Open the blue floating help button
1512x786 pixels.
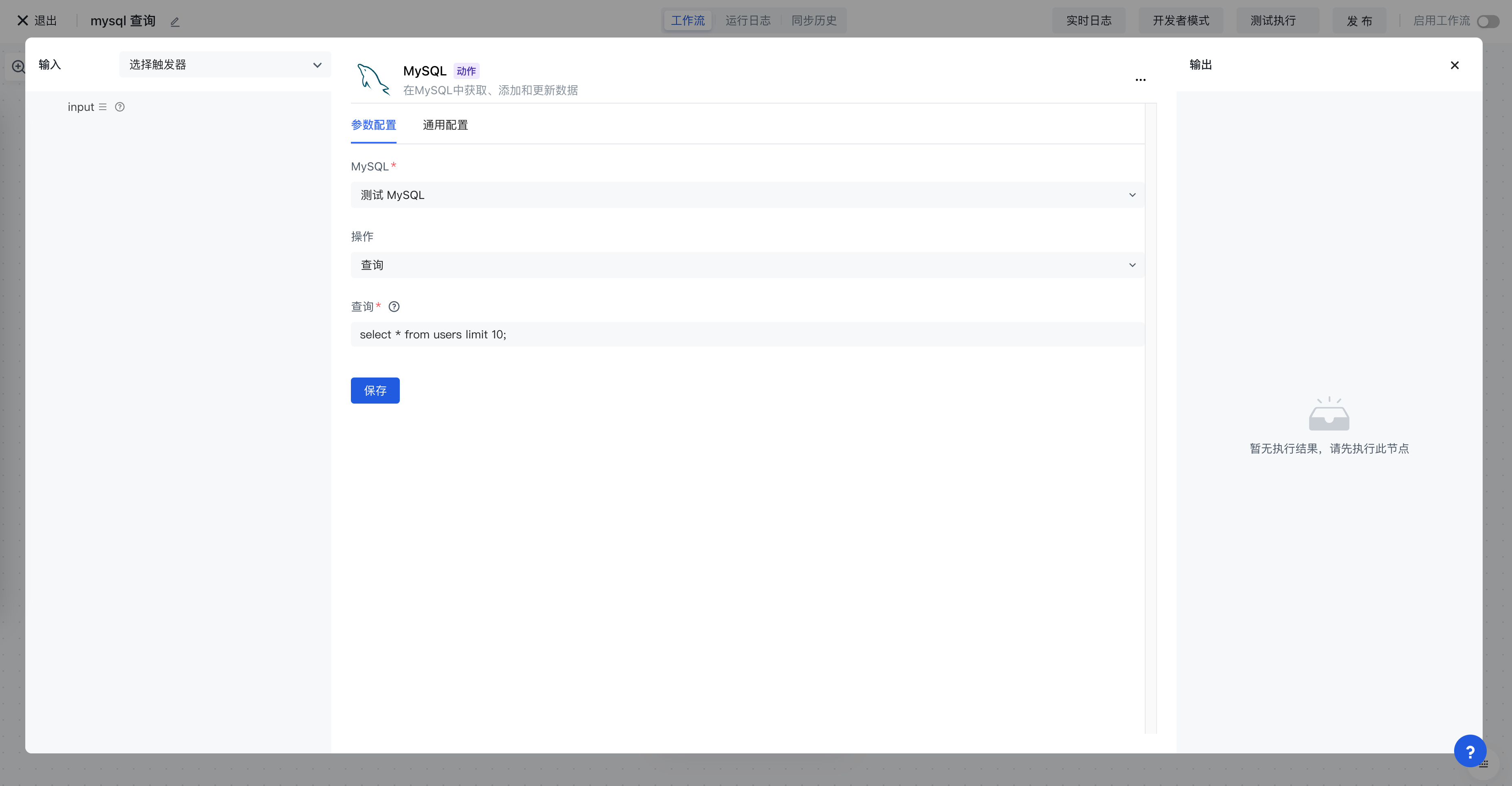tap(1470, 751)
